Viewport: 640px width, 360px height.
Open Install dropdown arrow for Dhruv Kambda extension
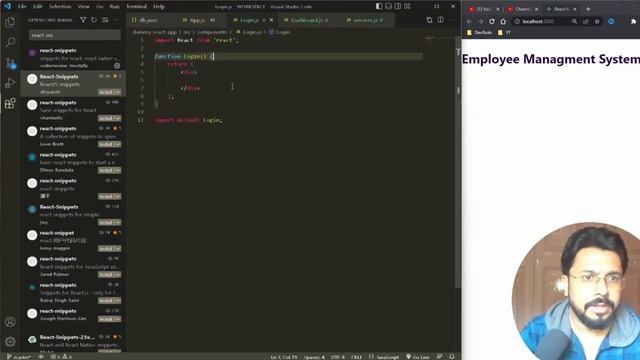coord(118,170)
